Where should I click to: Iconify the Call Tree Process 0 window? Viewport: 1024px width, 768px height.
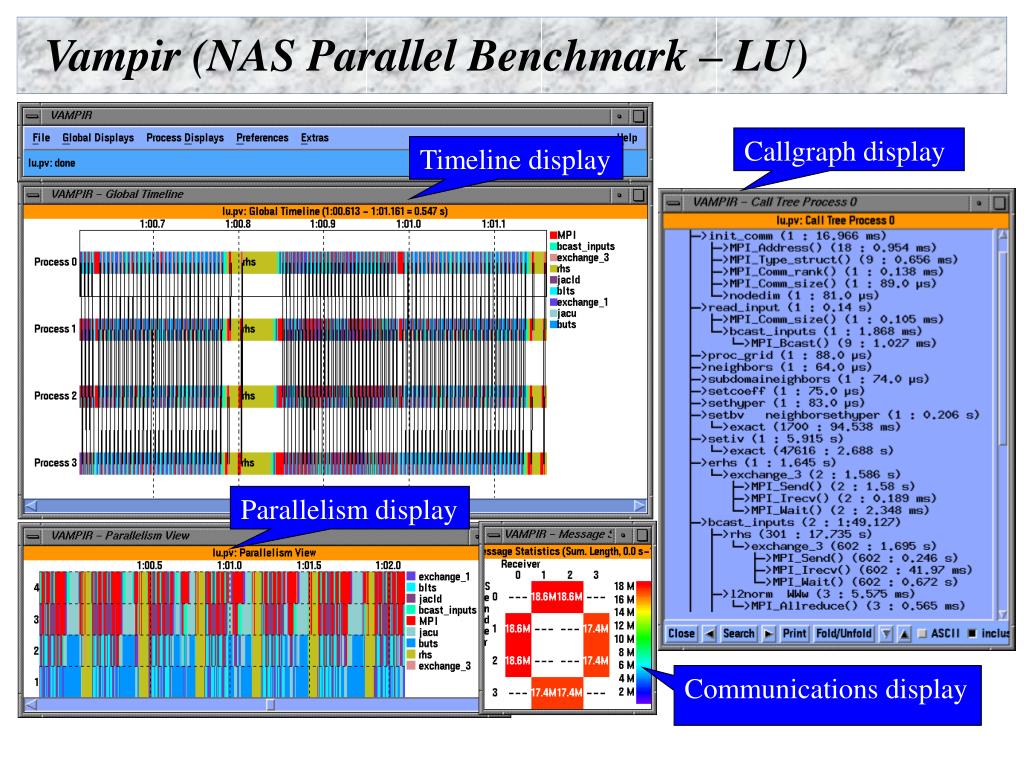pyautogui.click(x=978, y=203)
